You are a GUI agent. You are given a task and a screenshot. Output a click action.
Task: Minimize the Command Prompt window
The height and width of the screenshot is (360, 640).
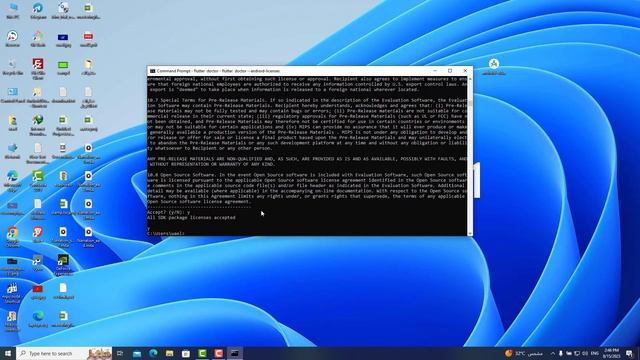(435, 71)
